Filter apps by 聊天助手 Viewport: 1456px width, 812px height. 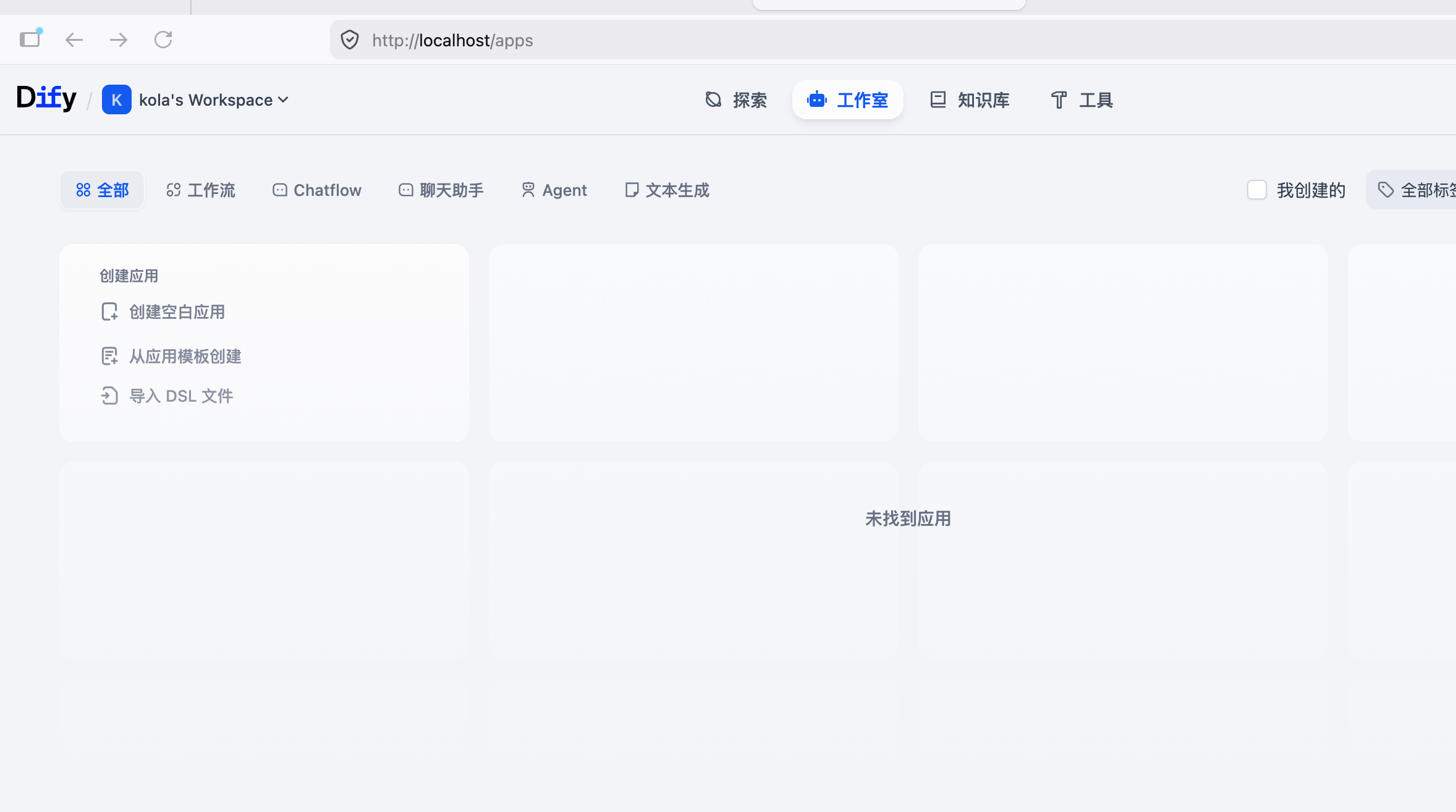point(441,190)
